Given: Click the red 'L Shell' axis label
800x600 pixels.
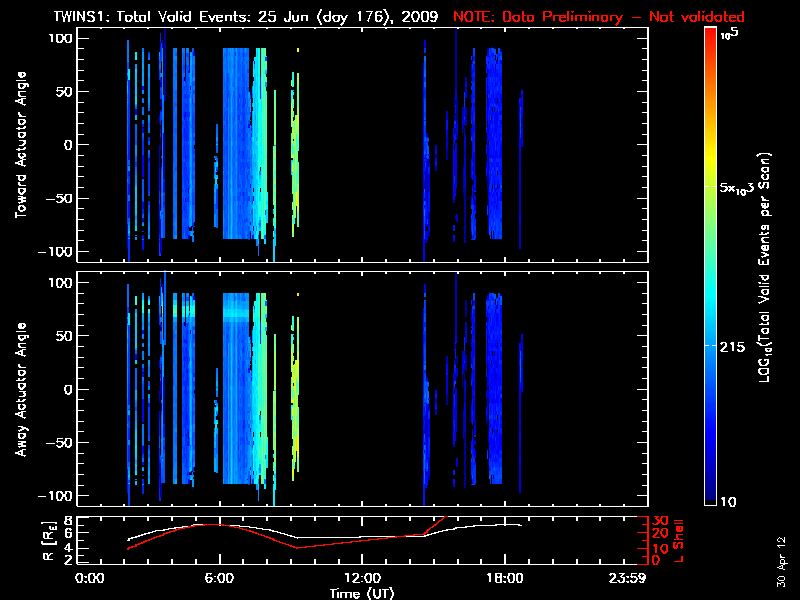Looking at the screenshot, I should coord(683,539).
